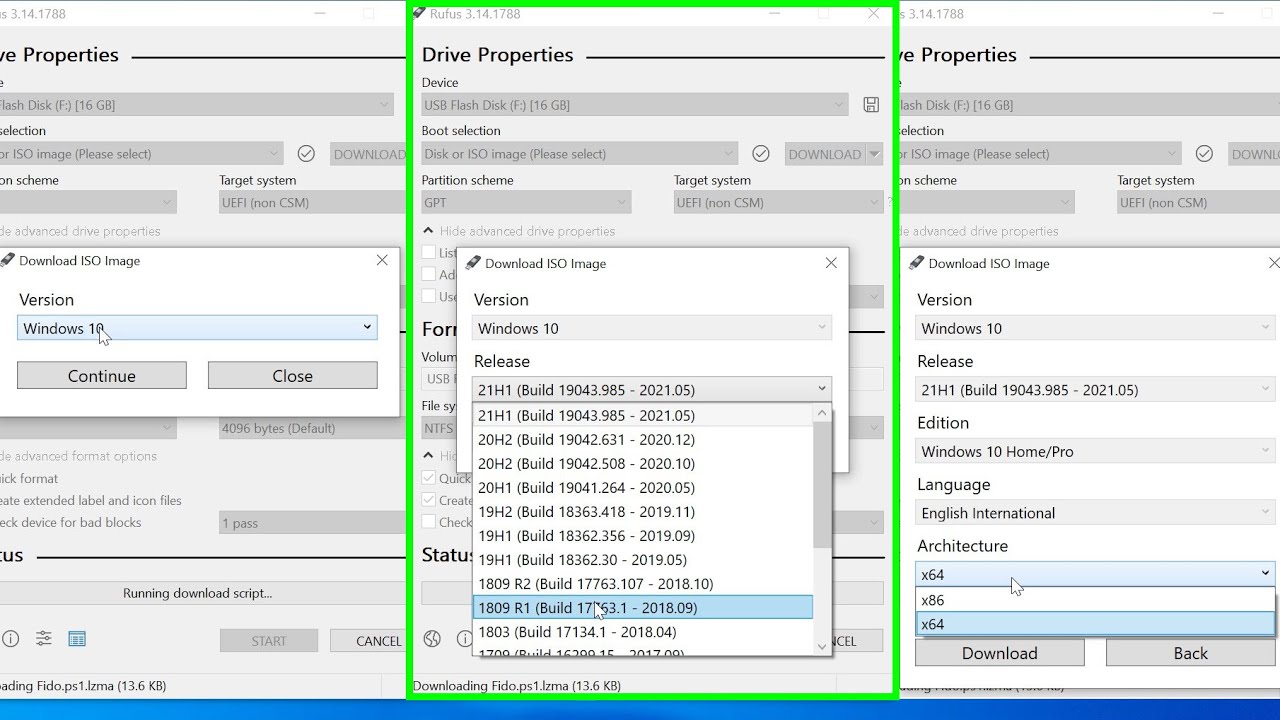Viewport: 1280px width, 720px height.
Task: Open the Device dropdown in middle Rufus window
Action: click(635, 105)
